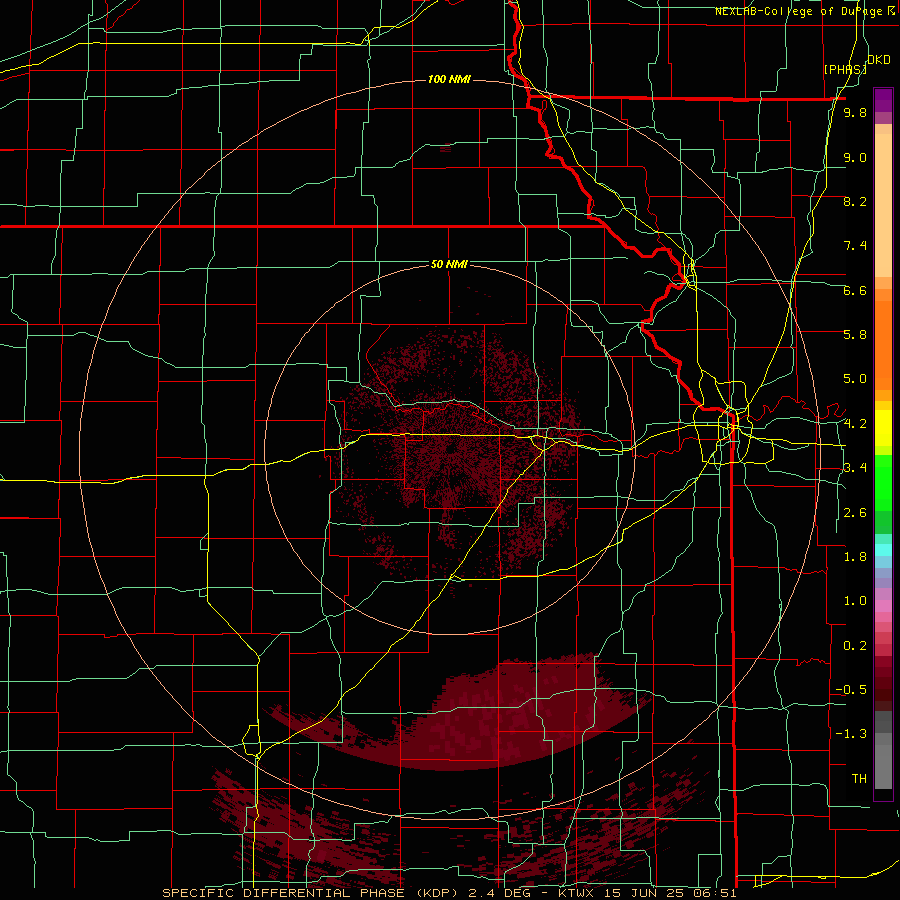Pick the purple band at top of color bar

883,100
